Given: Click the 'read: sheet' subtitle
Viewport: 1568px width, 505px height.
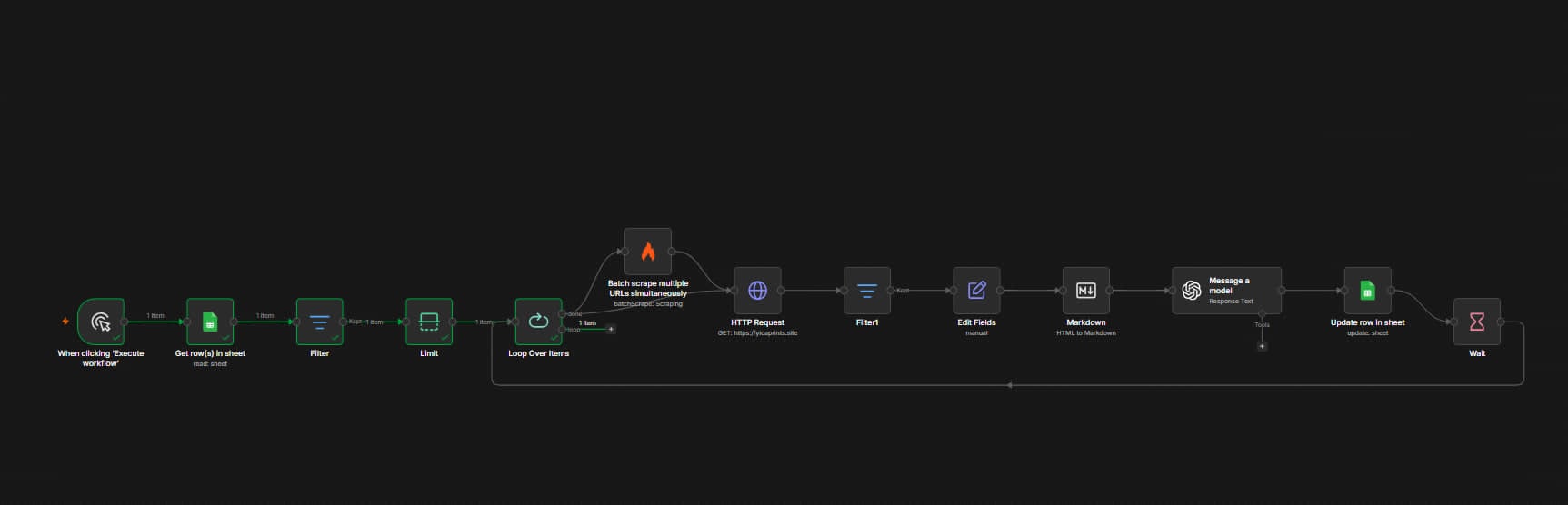Looking at the screenshot, I should click(x=210, y=364).
